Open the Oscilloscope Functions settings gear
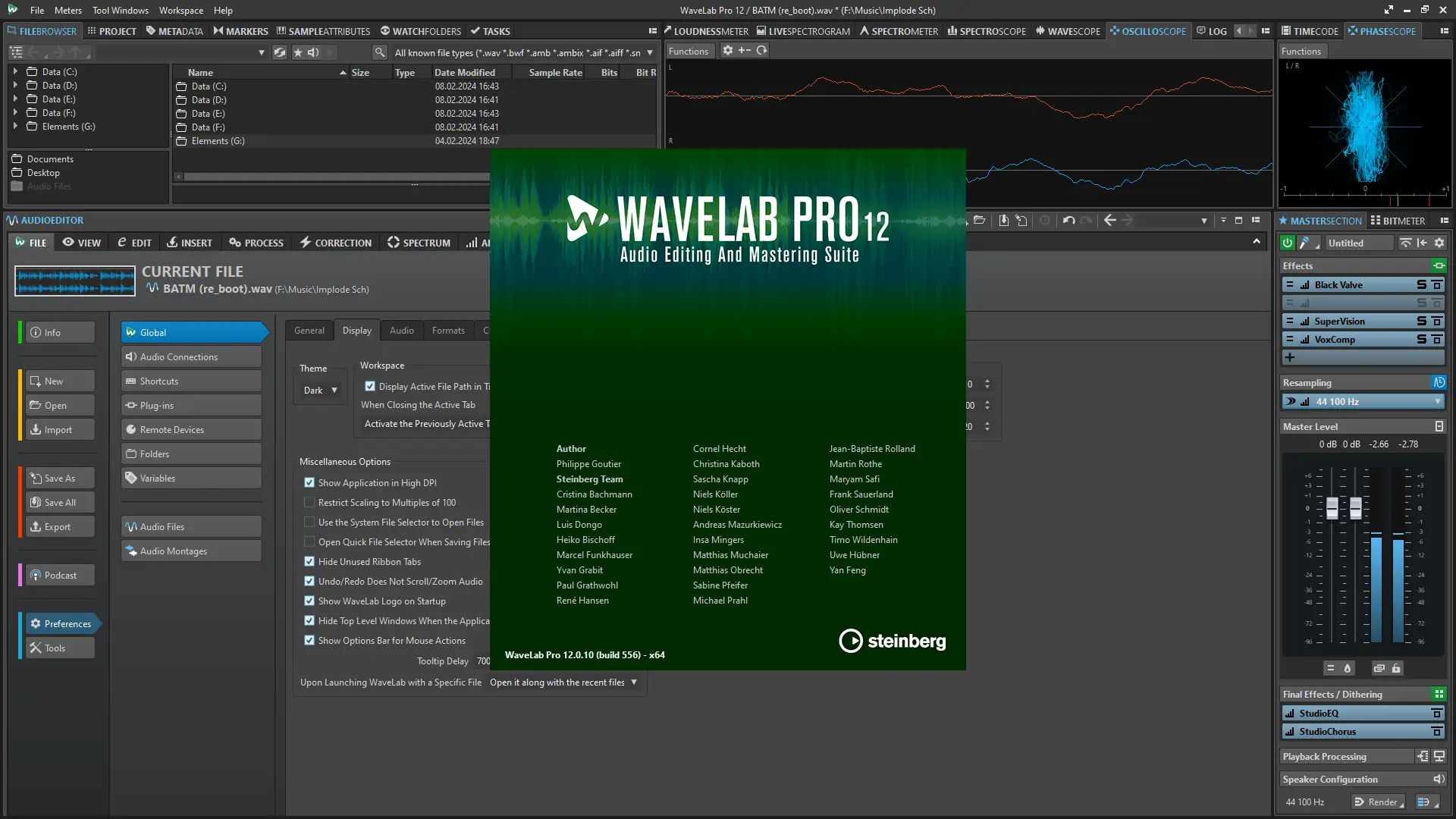The height and width of the screenshot is (819, 1456). click(728, 50)
